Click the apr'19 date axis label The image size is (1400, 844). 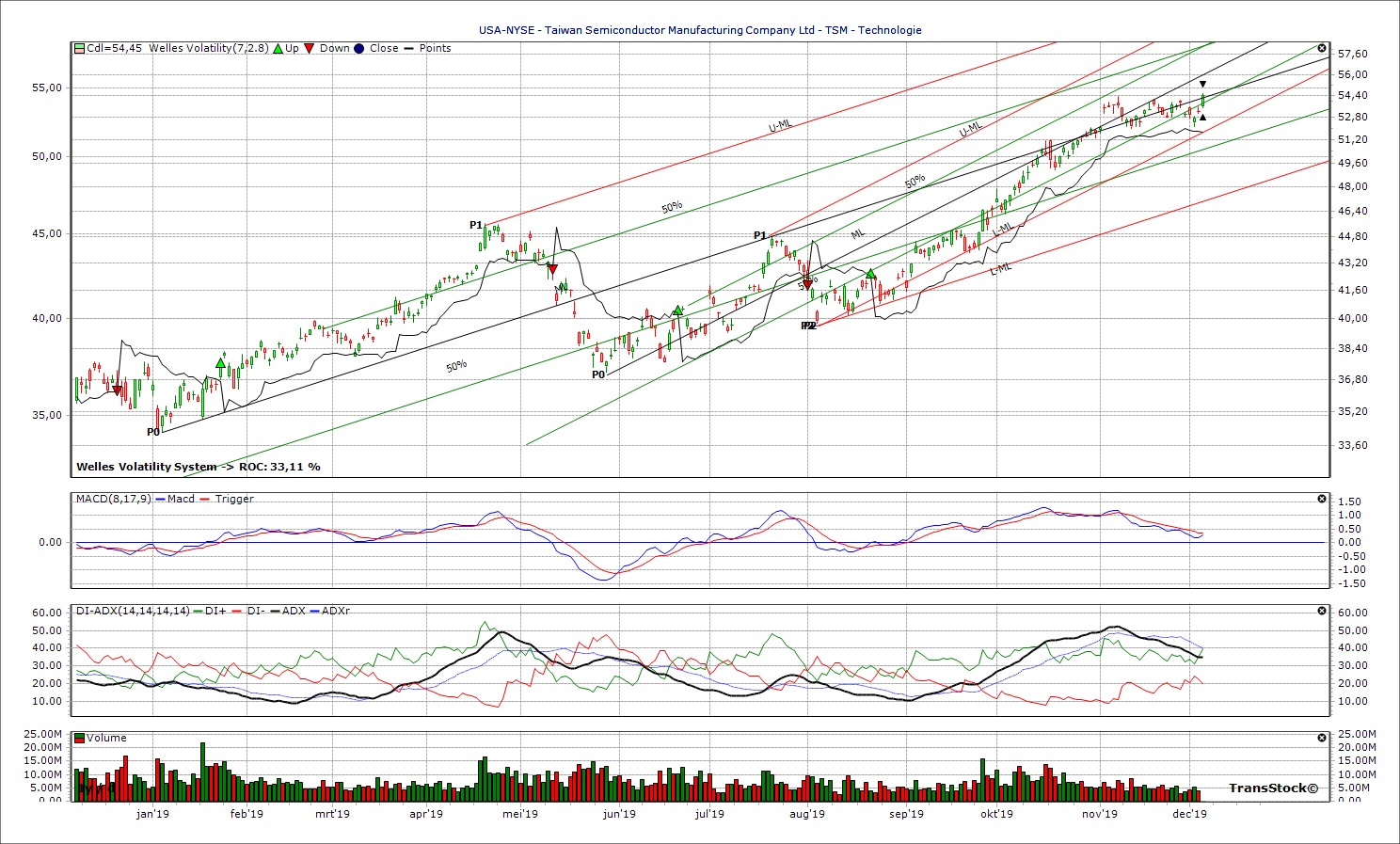click(x=426, y=814)
